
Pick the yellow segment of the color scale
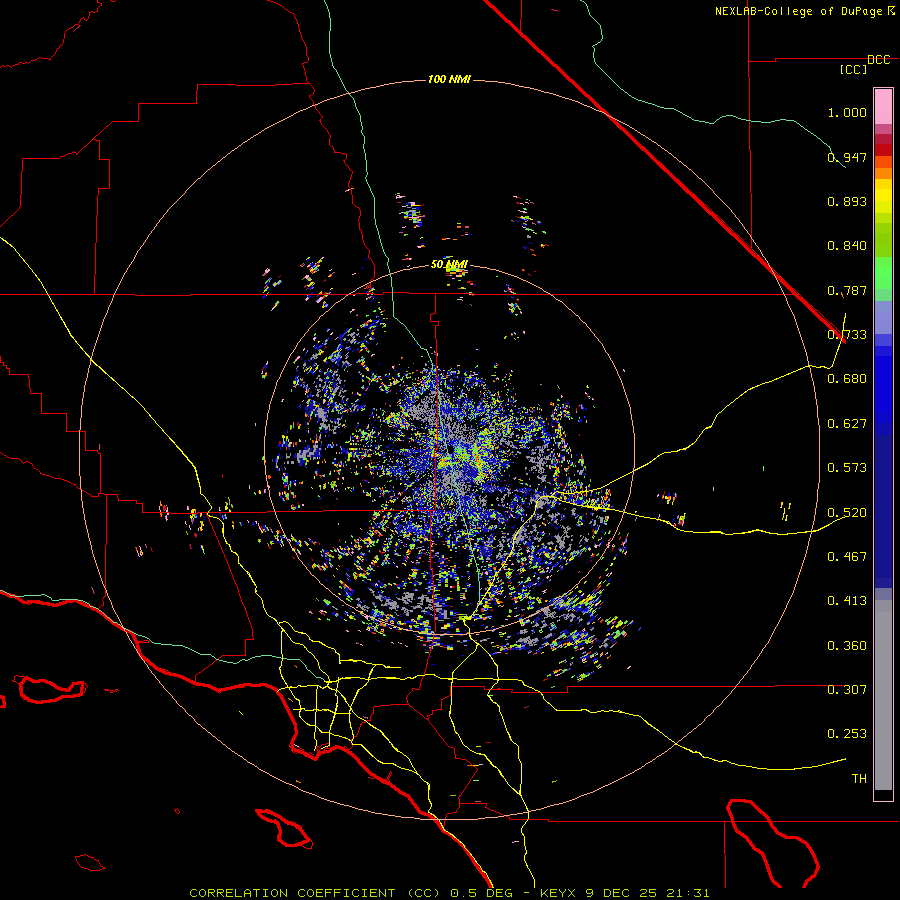click(883, 196)
